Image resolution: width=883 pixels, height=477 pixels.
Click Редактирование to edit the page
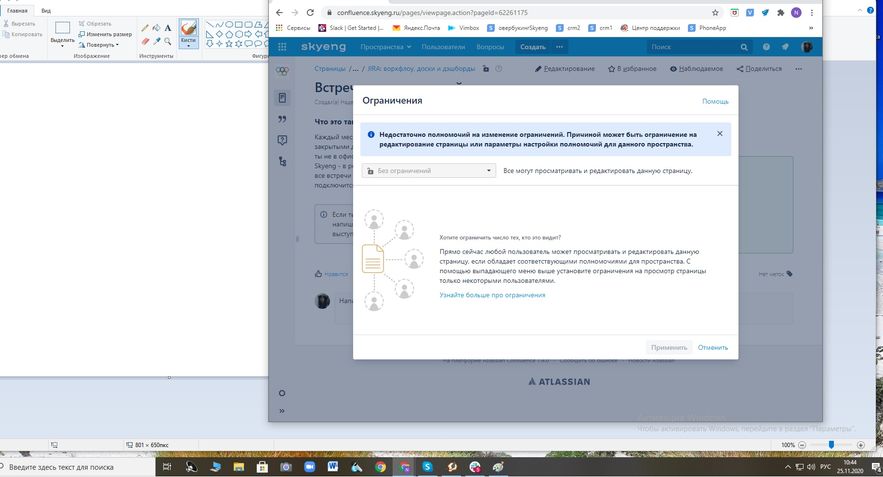(565, 69)
